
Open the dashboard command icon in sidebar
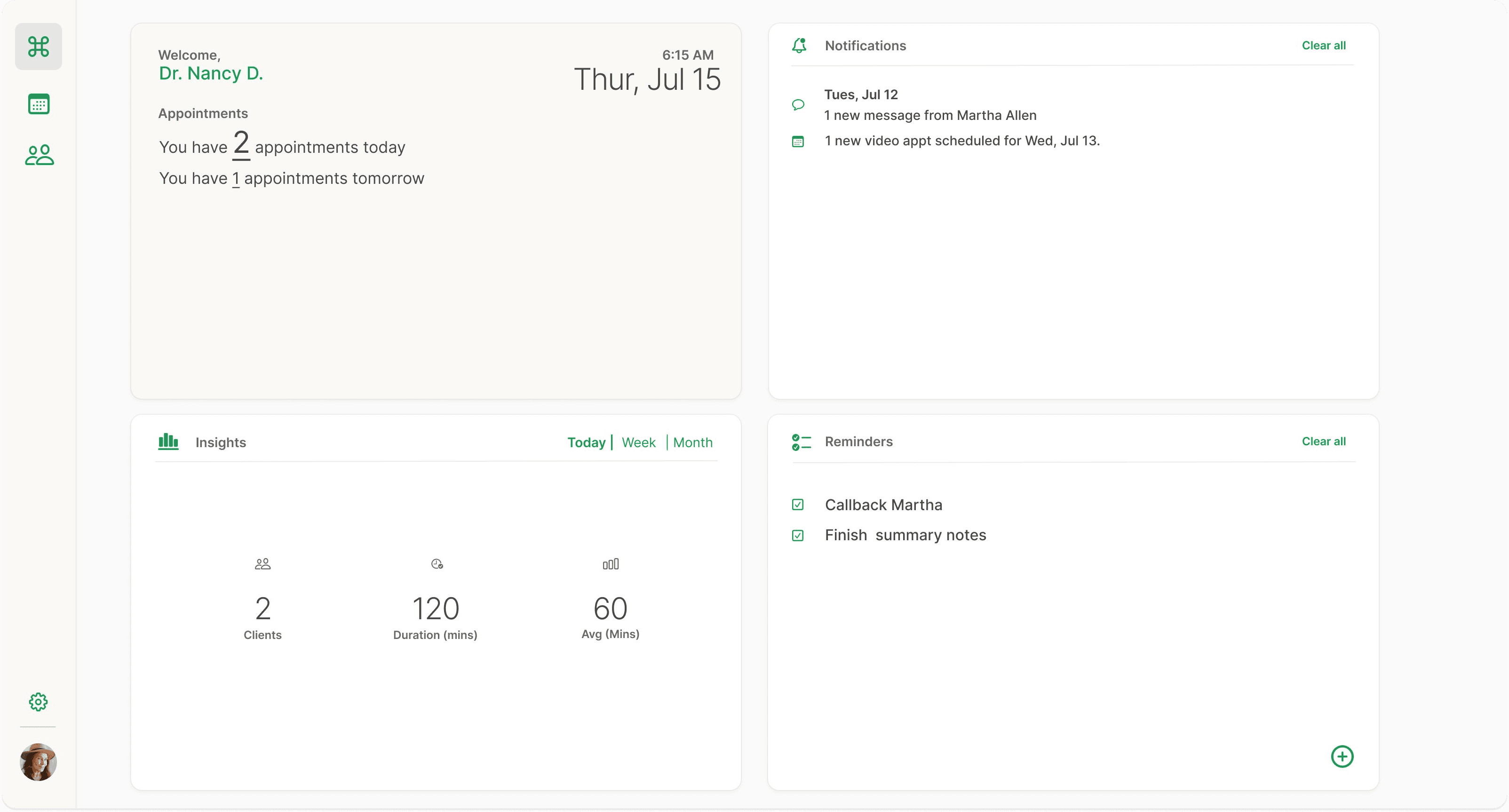[39, 47]
